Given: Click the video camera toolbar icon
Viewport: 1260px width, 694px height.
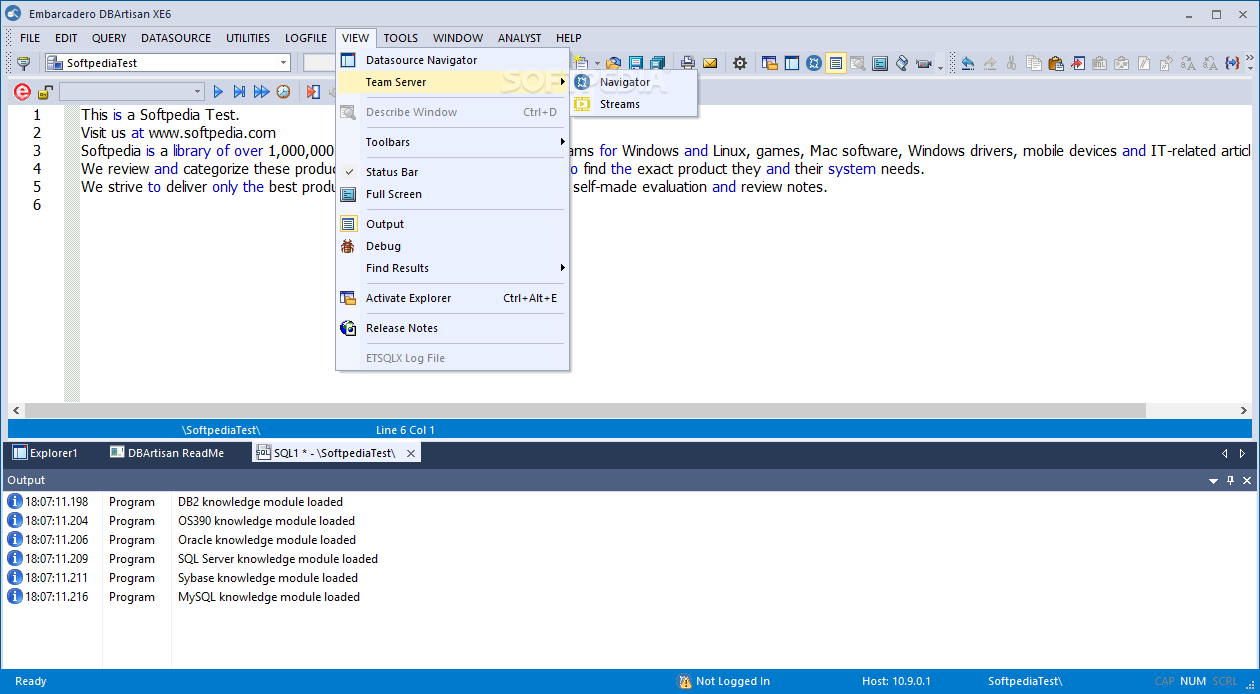Looking at the screenshot, I should tap(923, 63).
